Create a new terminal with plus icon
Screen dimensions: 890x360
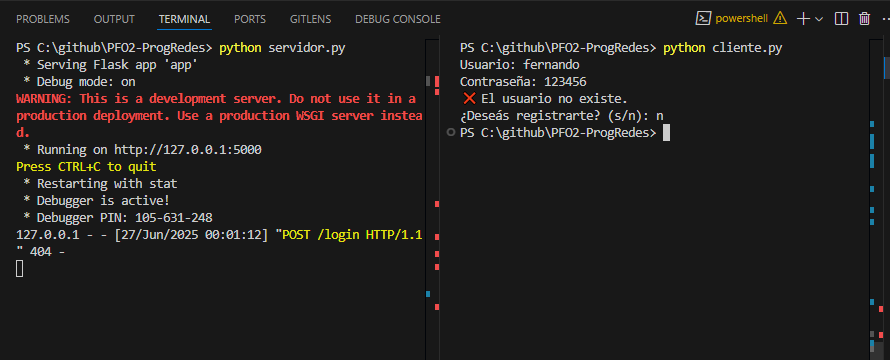pos(803,19)
